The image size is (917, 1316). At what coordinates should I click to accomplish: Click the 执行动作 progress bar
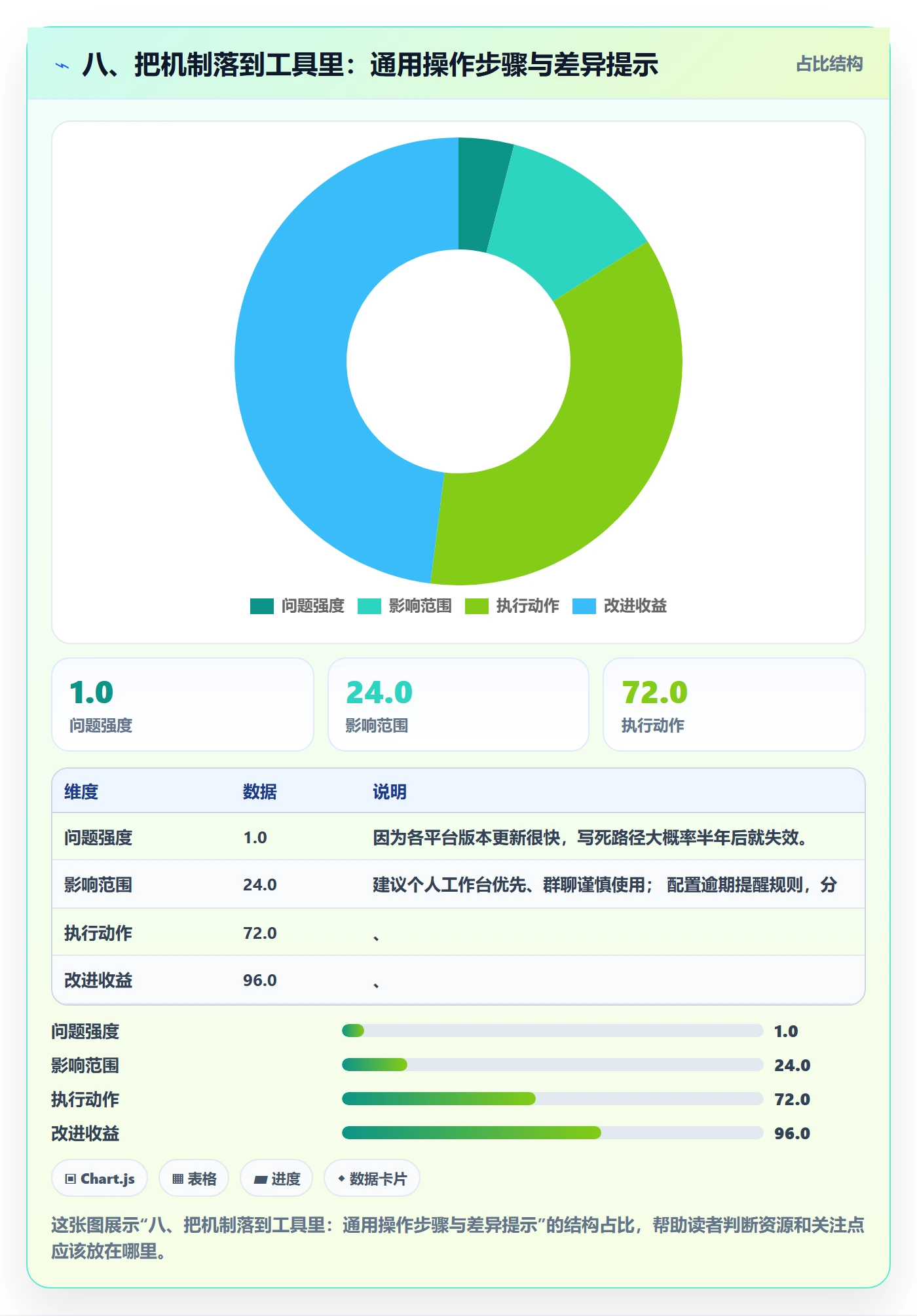pyautogui.click(x=552, y=1099)
